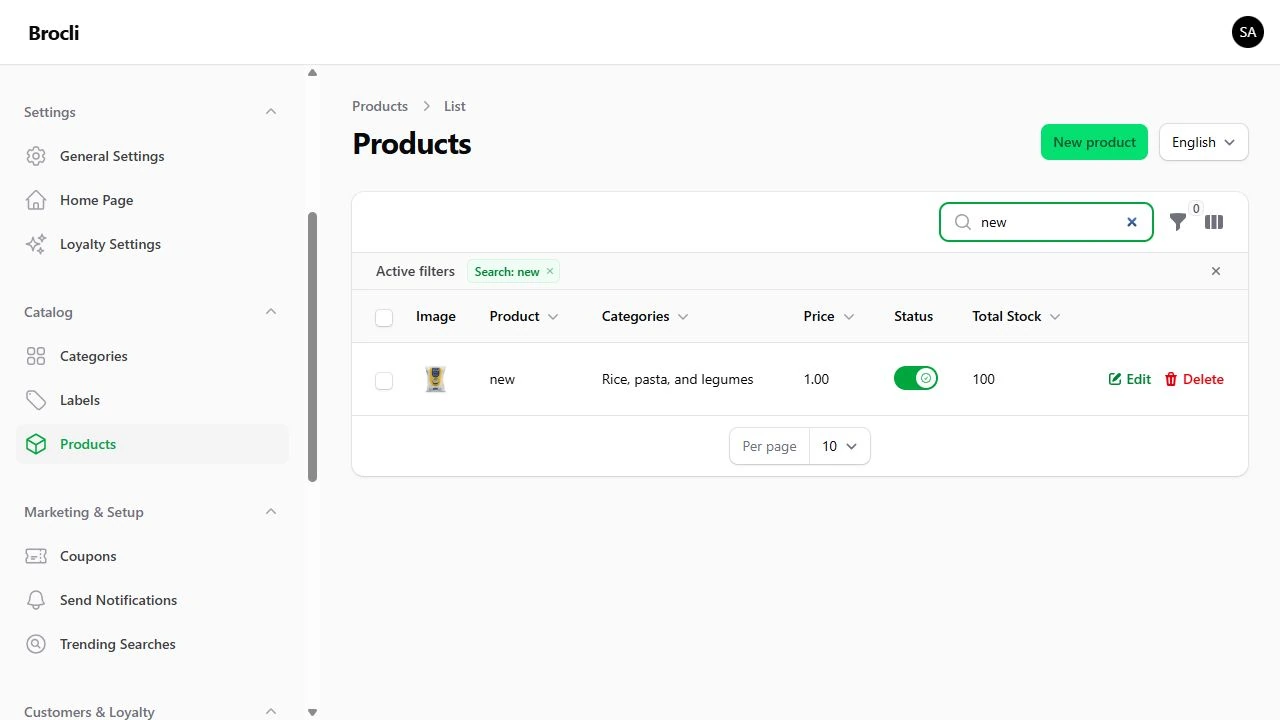Check the select-all checkbox in table header
This screenshot has width=1280, height=720.
(384, 317)
